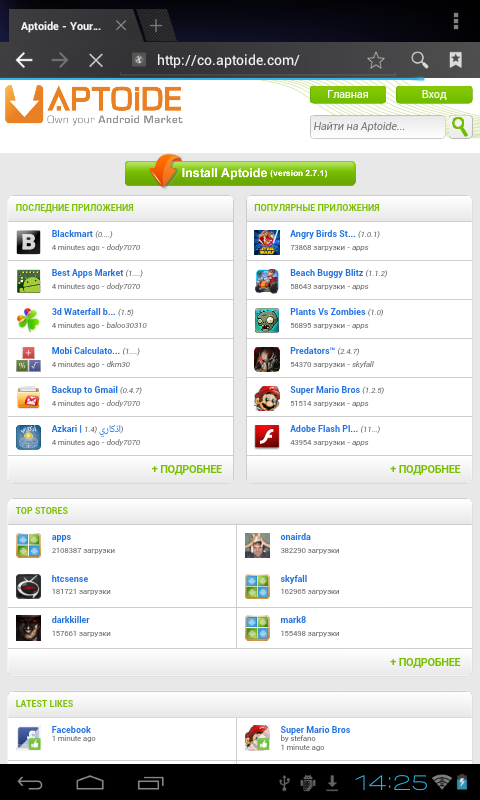Expand Top Stores with + Подробнее
This screenshot has height=800, width=480.
point(425,662)
